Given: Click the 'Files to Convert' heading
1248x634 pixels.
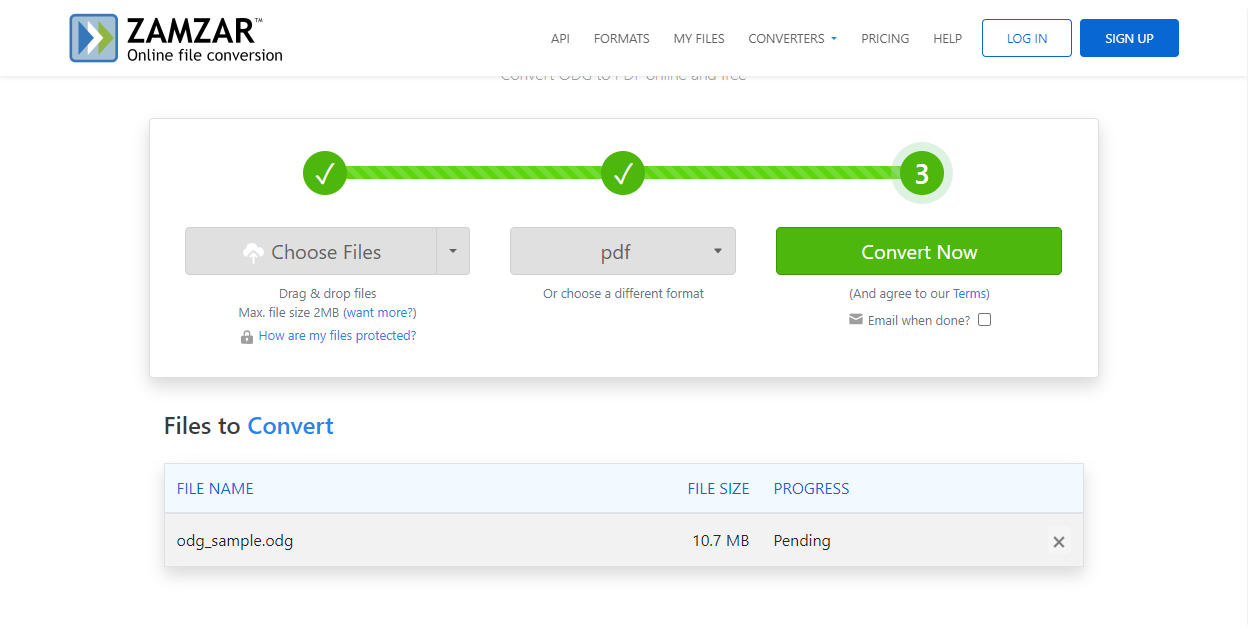Looking at the screenshot, I should point(249,426).
